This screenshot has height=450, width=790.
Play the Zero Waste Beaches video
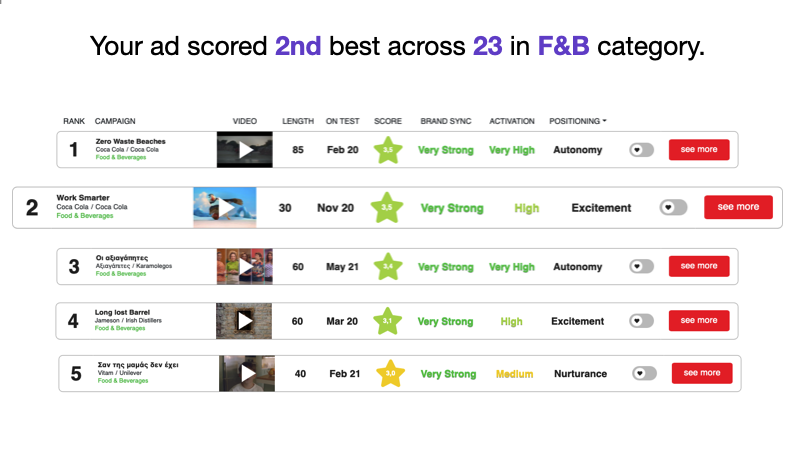pyautogui.click(x=244, y=150)
